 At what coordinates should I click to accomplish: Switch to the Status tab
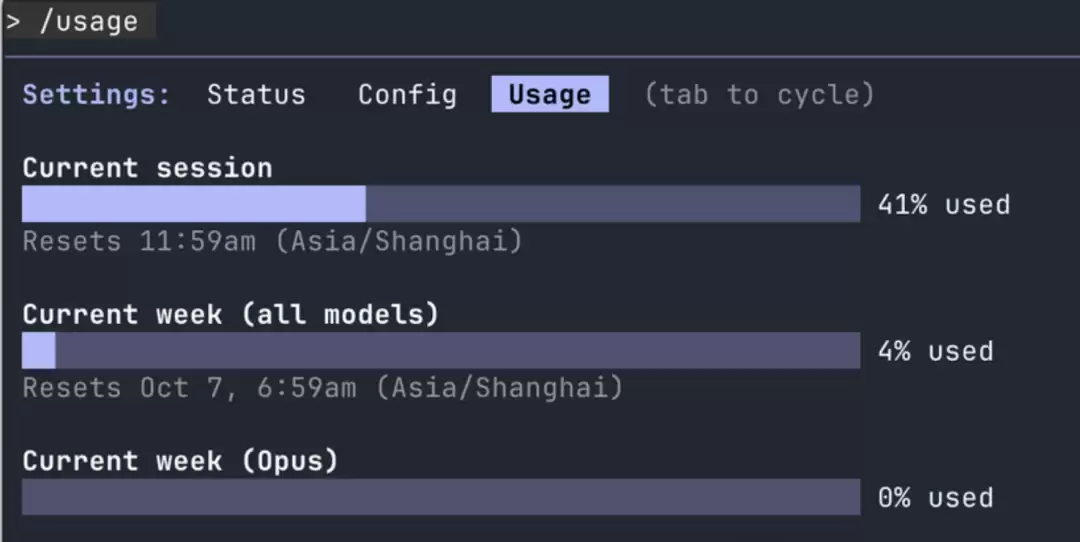256,94
